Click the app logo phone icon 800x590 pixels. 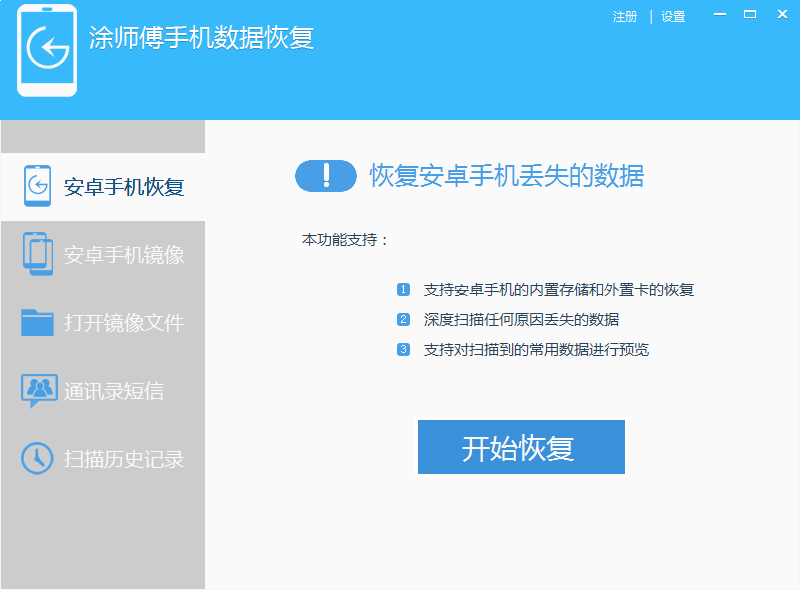click(47, 51)
